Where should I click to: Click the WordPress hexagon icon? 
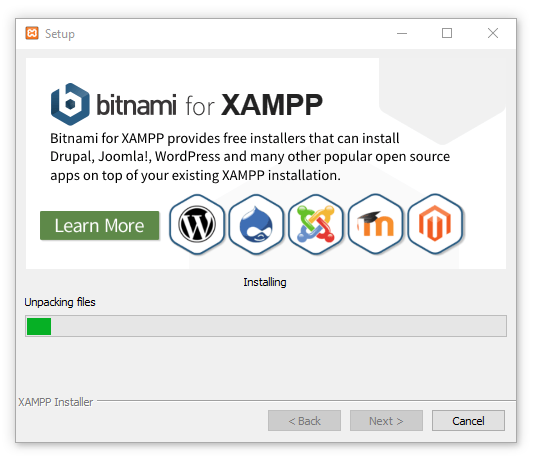point(197,225)
